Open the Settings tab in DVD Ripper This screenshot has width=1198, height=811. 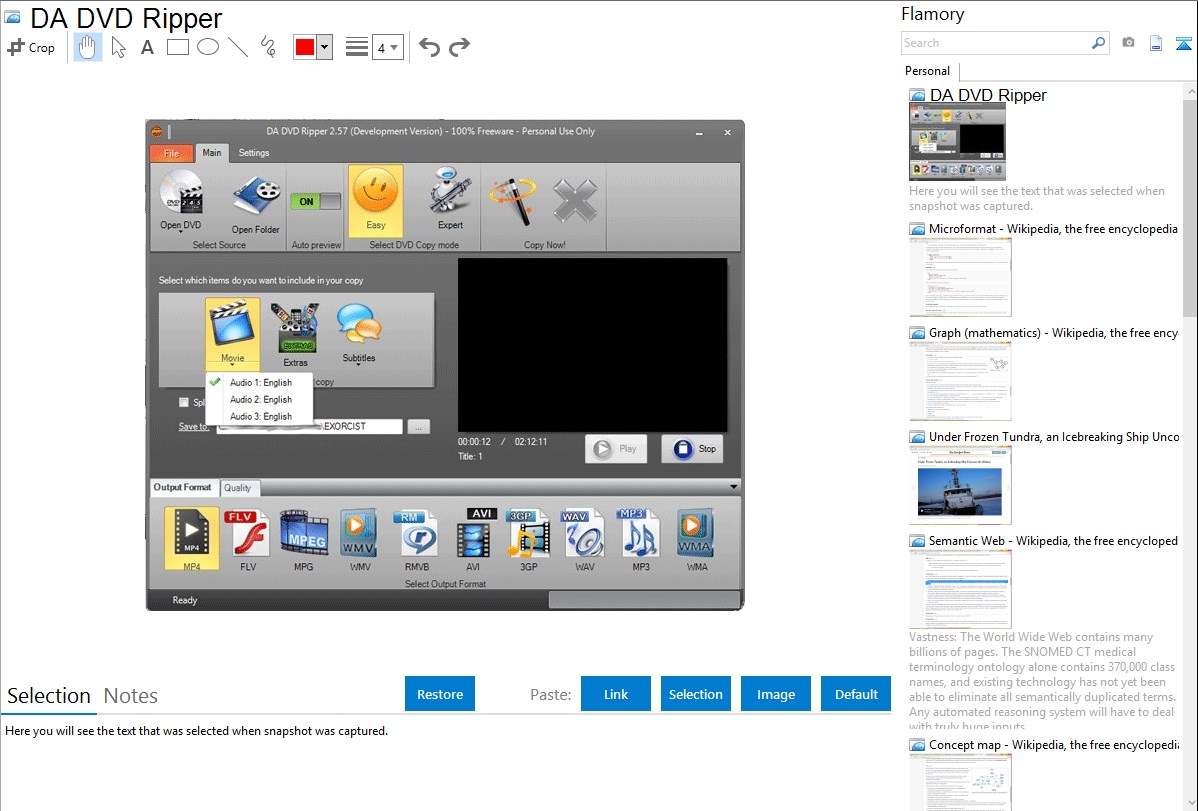click(254, 153)
